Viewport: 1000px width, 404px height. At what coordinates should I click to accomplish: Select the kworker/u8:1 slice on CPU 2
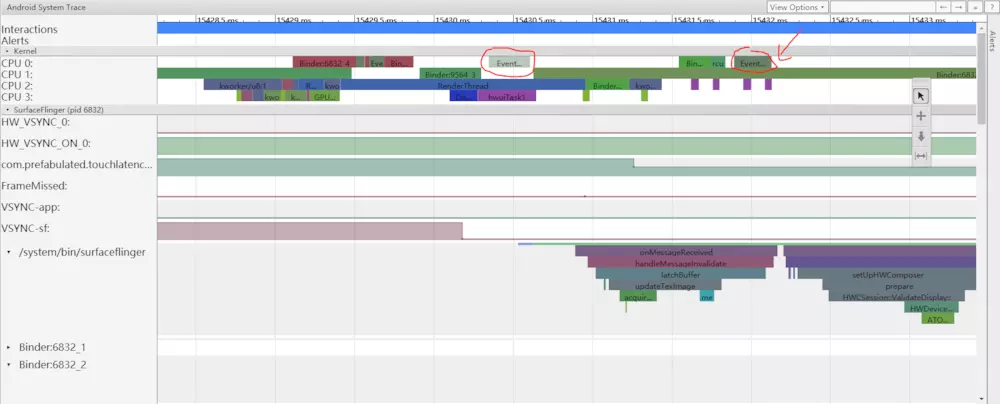pyautogui.click(x=242, y=85)
